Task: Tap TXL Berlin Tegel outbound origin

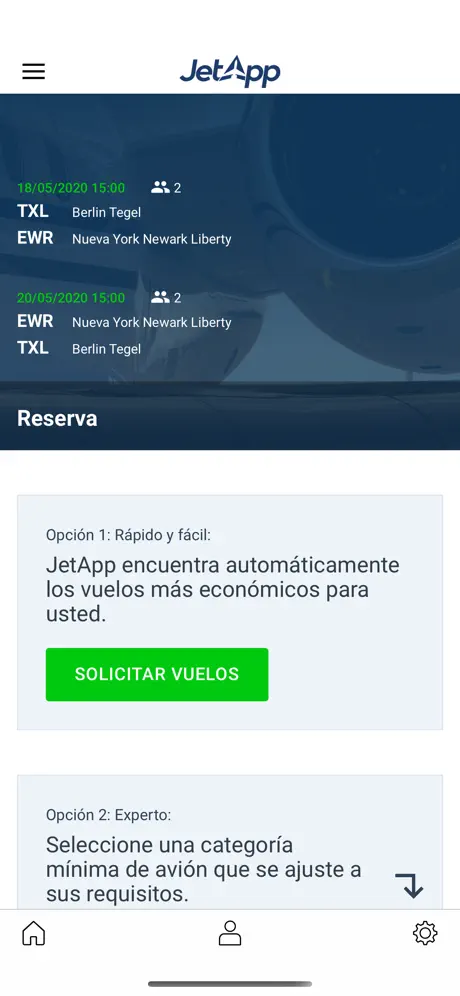Action: coord(79,212)
